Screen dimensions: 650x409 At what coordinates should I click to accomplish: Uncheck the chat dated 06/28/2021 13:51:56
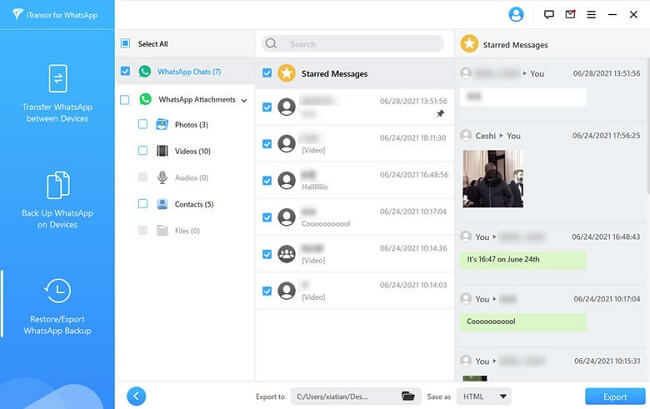tap(267, 107)
